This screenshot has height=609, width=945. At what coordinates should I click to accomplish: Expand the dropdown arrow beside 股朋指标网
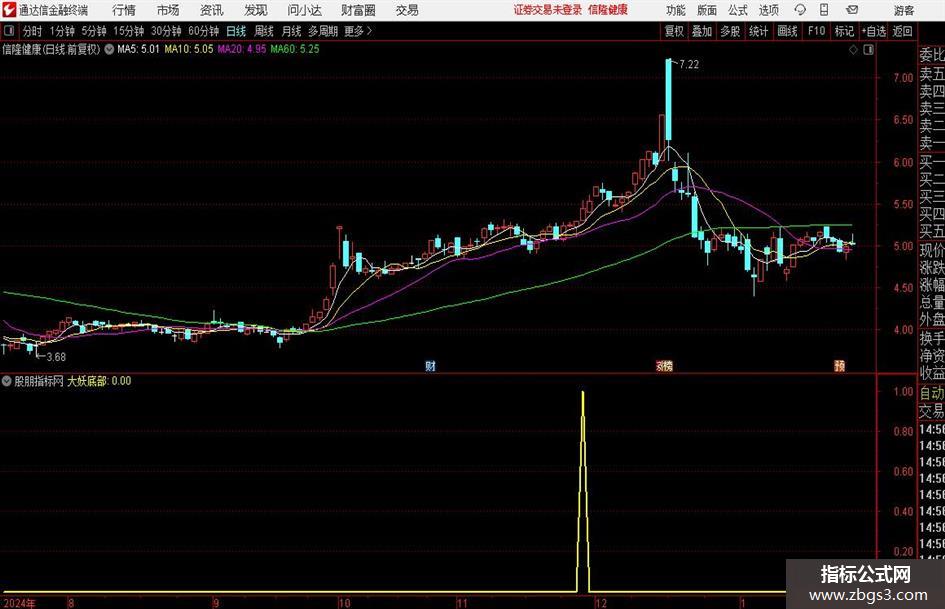[x=7, y=381]
